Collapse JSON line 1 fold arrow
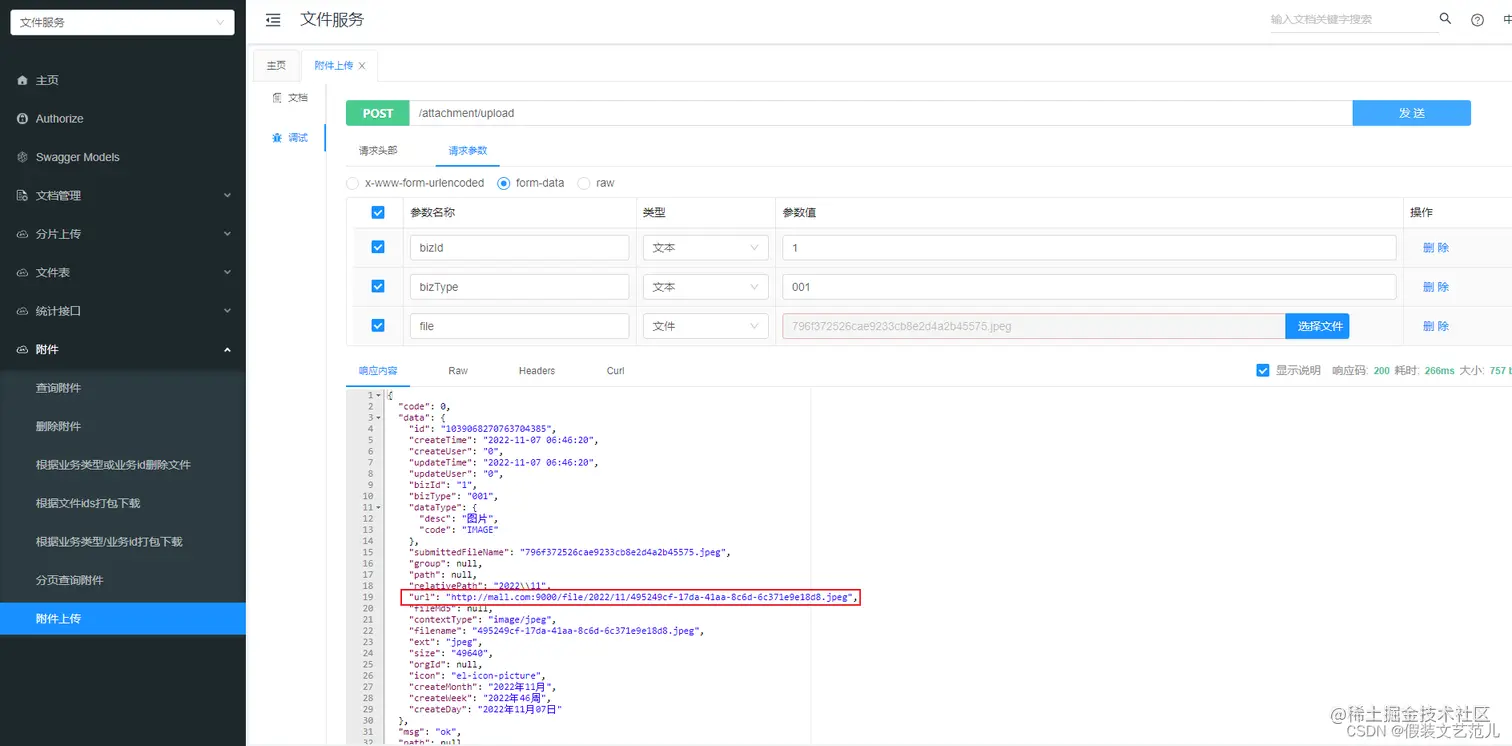 (378, 395)
